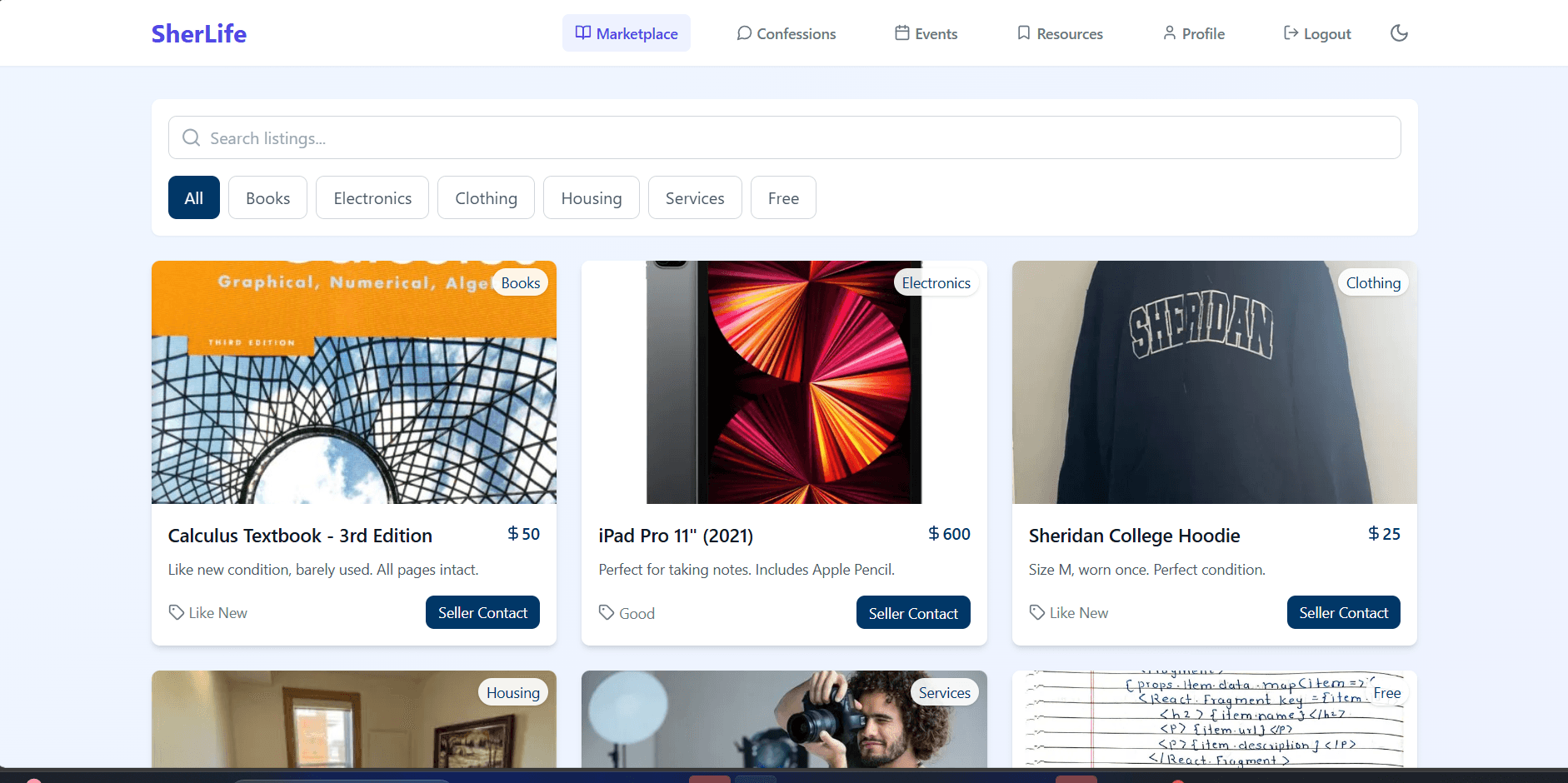This screenshot has width=1568, height=783.
Task: Go to the Confessions page
Action: 786,33
